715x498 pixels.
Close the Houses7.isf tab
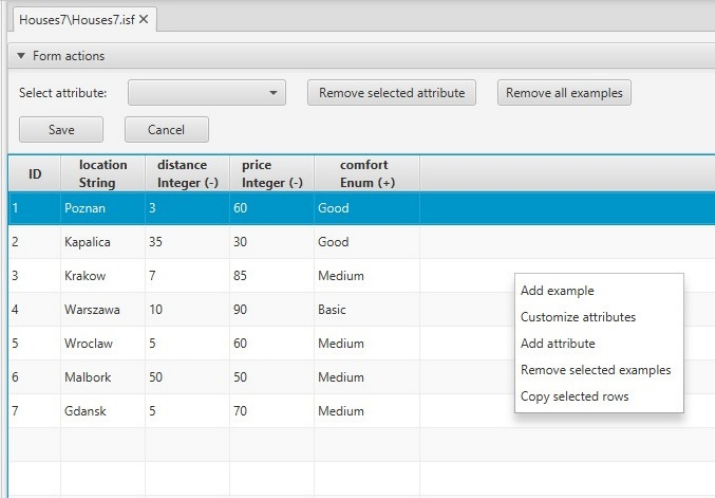coord(144,20)
